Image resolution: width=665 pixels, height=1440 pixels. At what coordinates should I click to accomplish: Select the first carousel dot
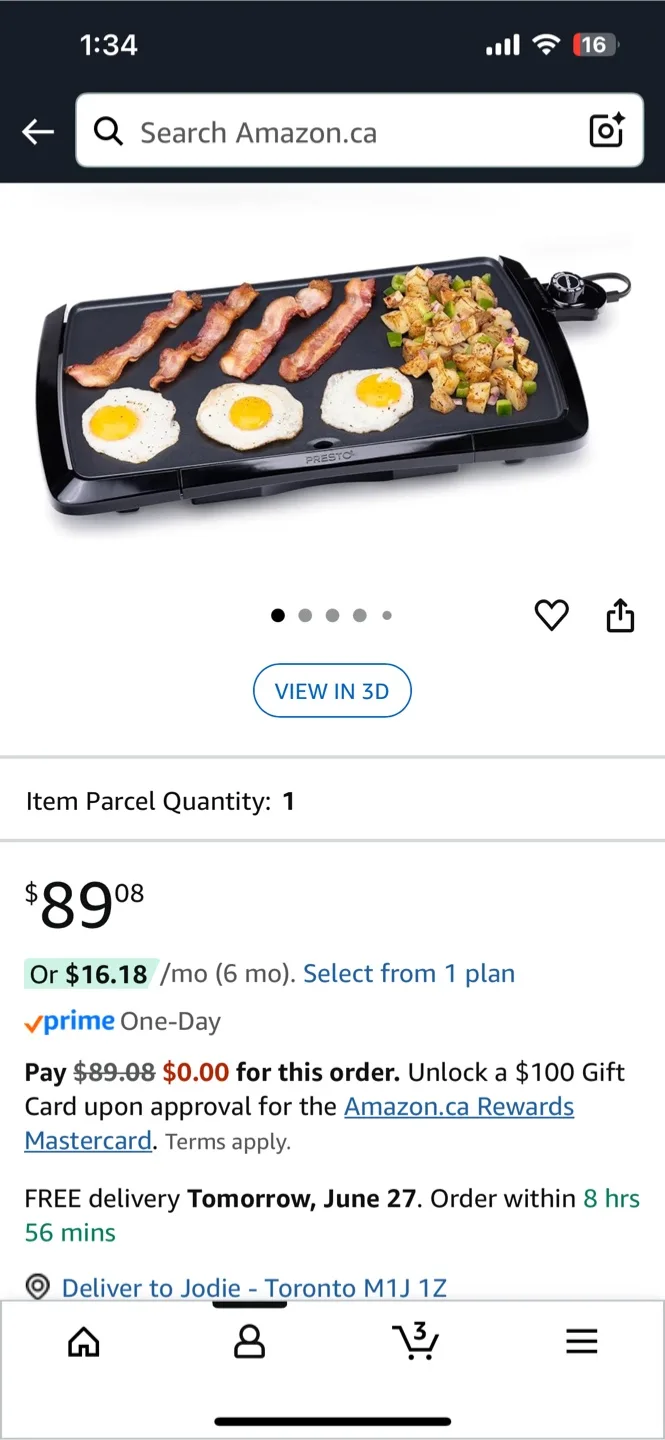[x=278, y=615]
